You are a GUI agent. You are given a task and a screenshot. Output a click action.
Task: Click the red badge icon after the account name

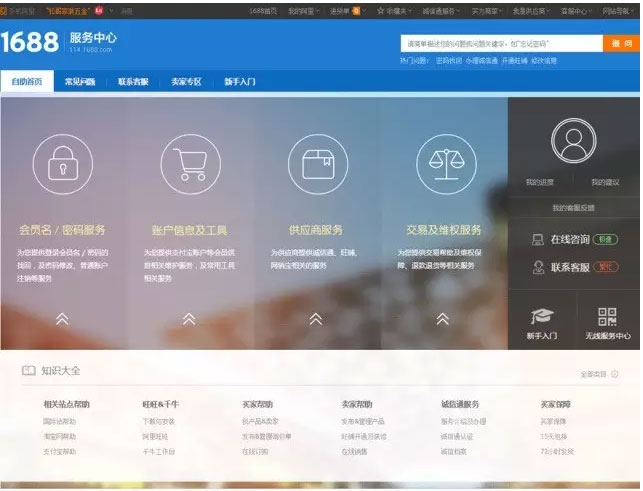(99, 11)
